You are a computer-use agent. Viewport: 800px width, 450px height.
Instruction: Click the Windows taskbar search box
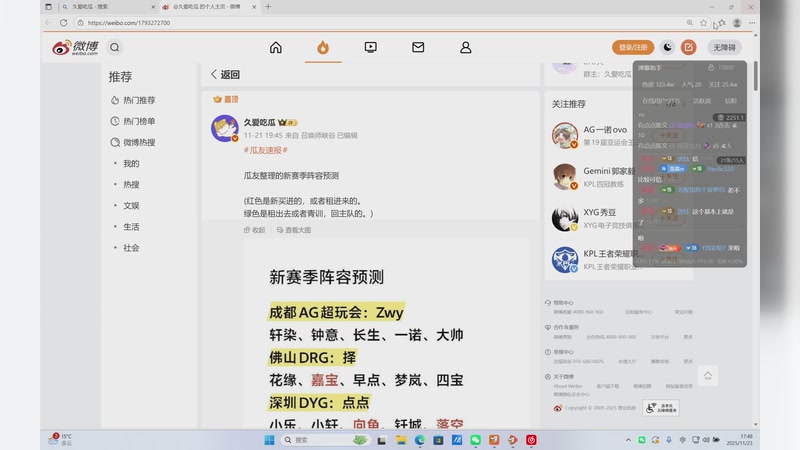click(x=324, y=440)
